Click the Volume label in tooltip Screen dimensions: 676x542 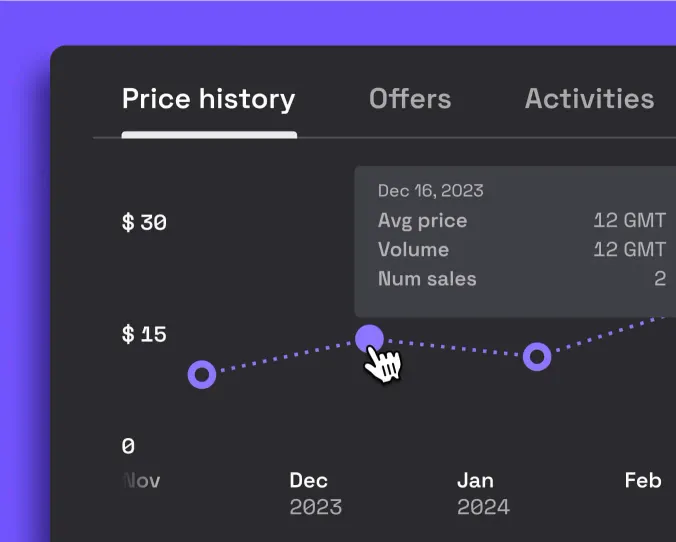tap(413, 250)
